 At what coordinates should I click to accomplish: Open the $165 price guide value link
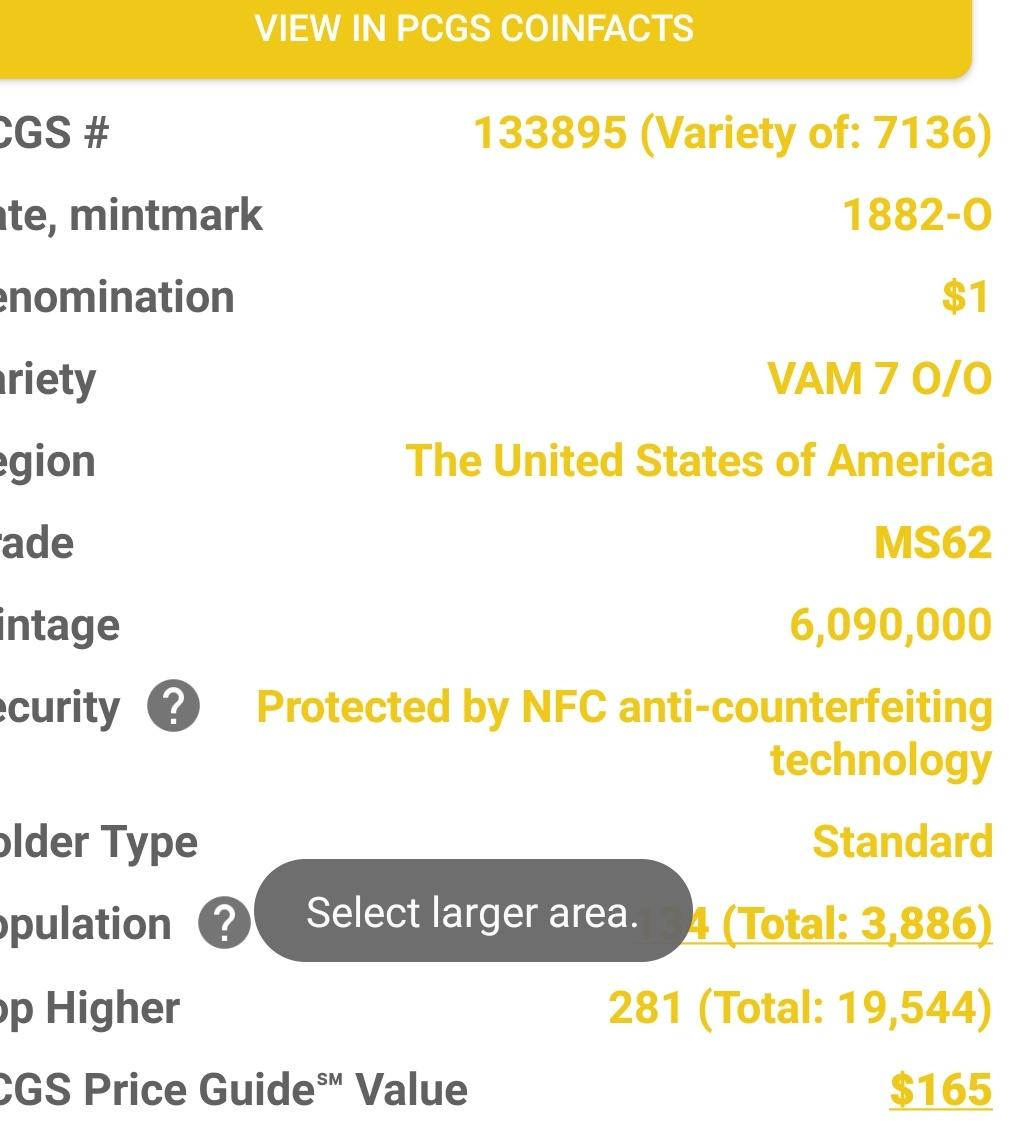tap(941, 1089)
